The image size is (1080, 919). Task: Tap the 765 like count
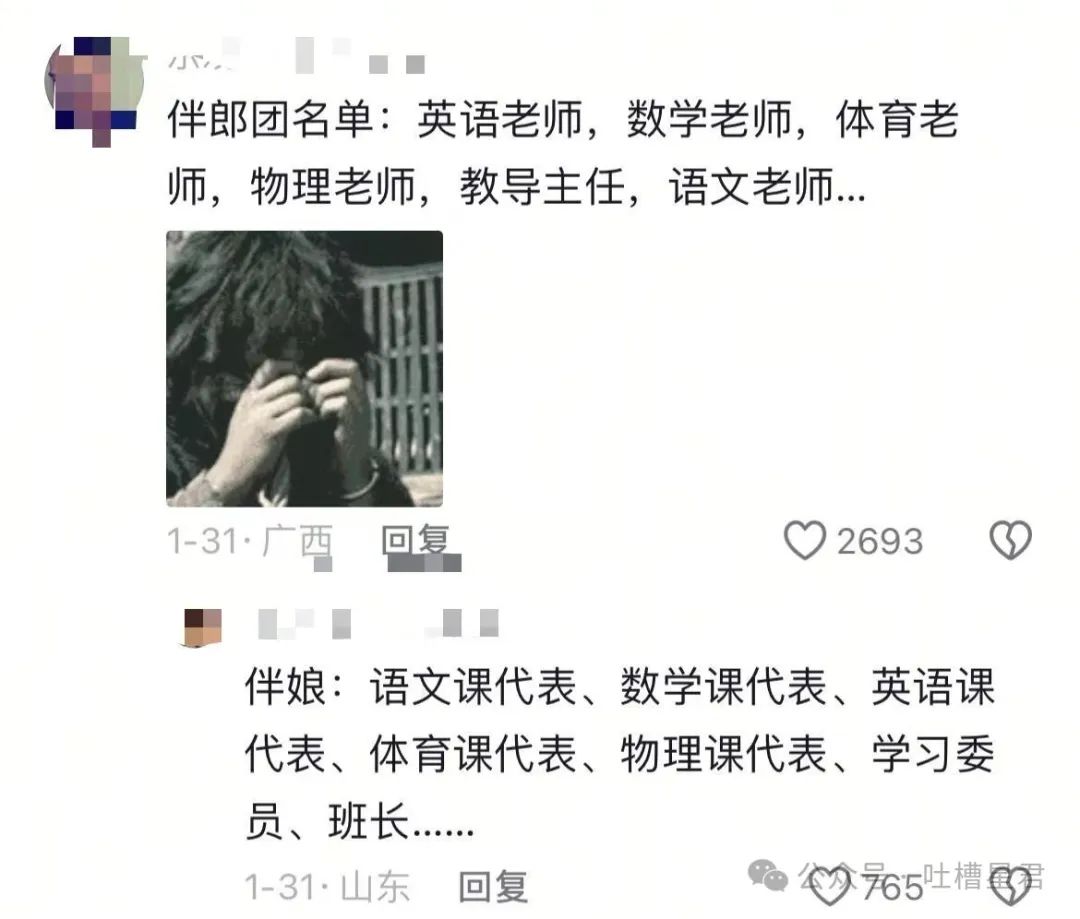click(x=892, y=887)
